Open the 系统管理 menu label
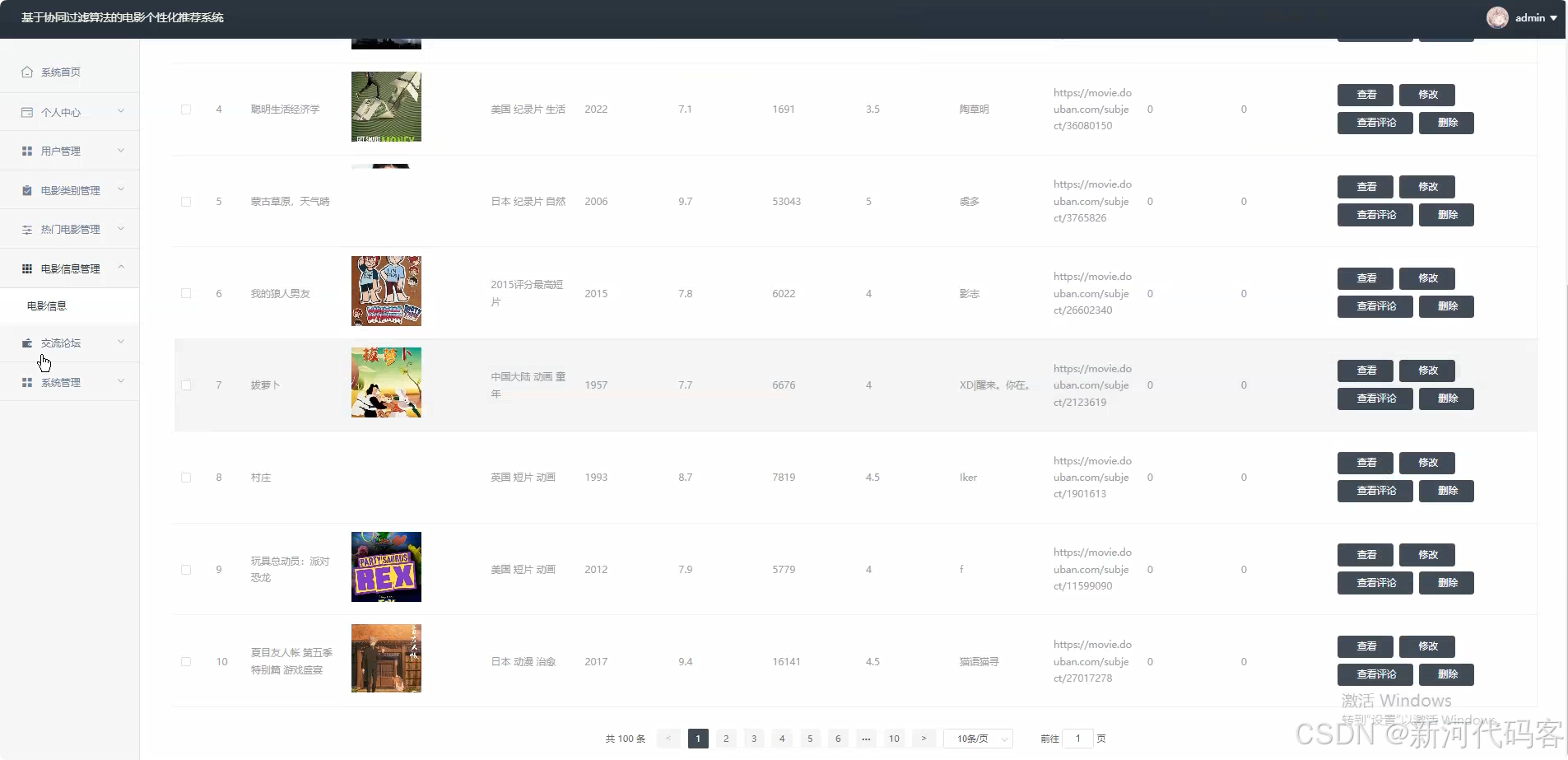Screen dimensions: 1568x760 [x=61, y=382]
